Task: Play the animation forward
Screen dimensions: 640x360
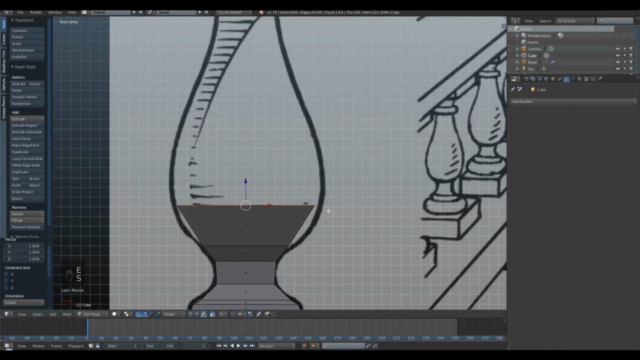Action: [x=239, y=346]
